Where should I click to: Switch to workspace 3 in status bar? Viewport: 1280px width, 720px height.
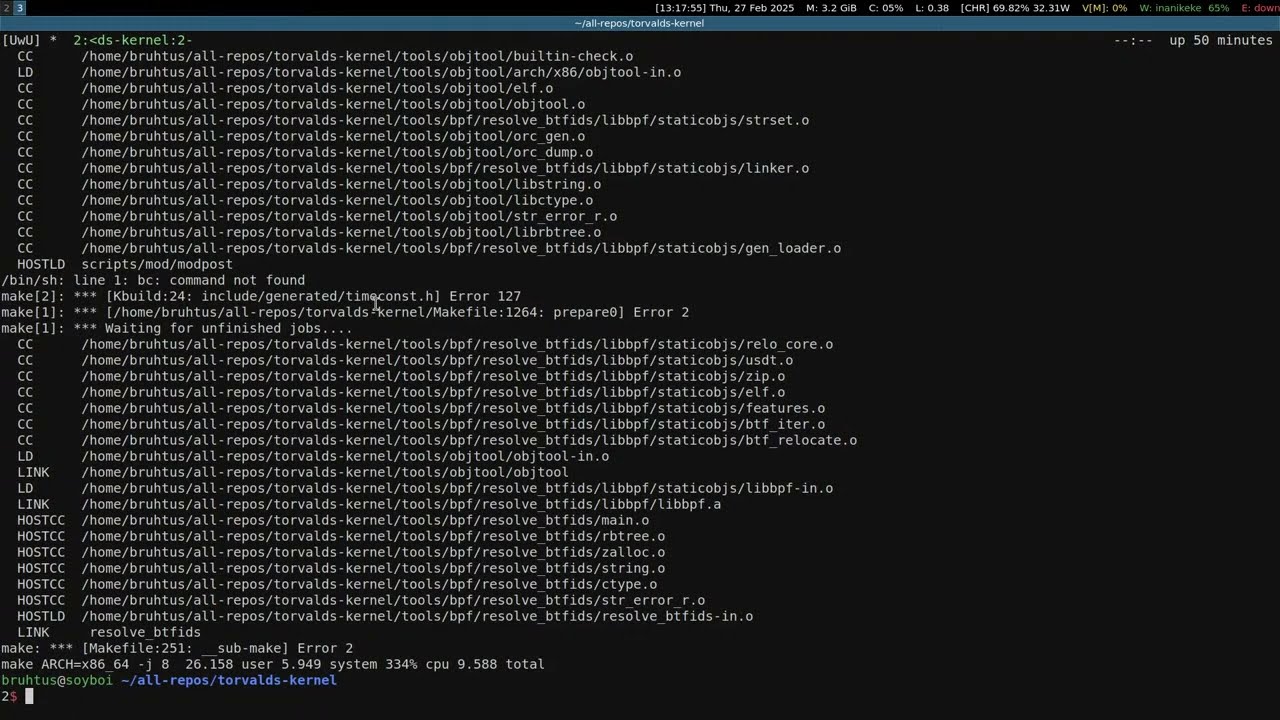tap(19, 8)
